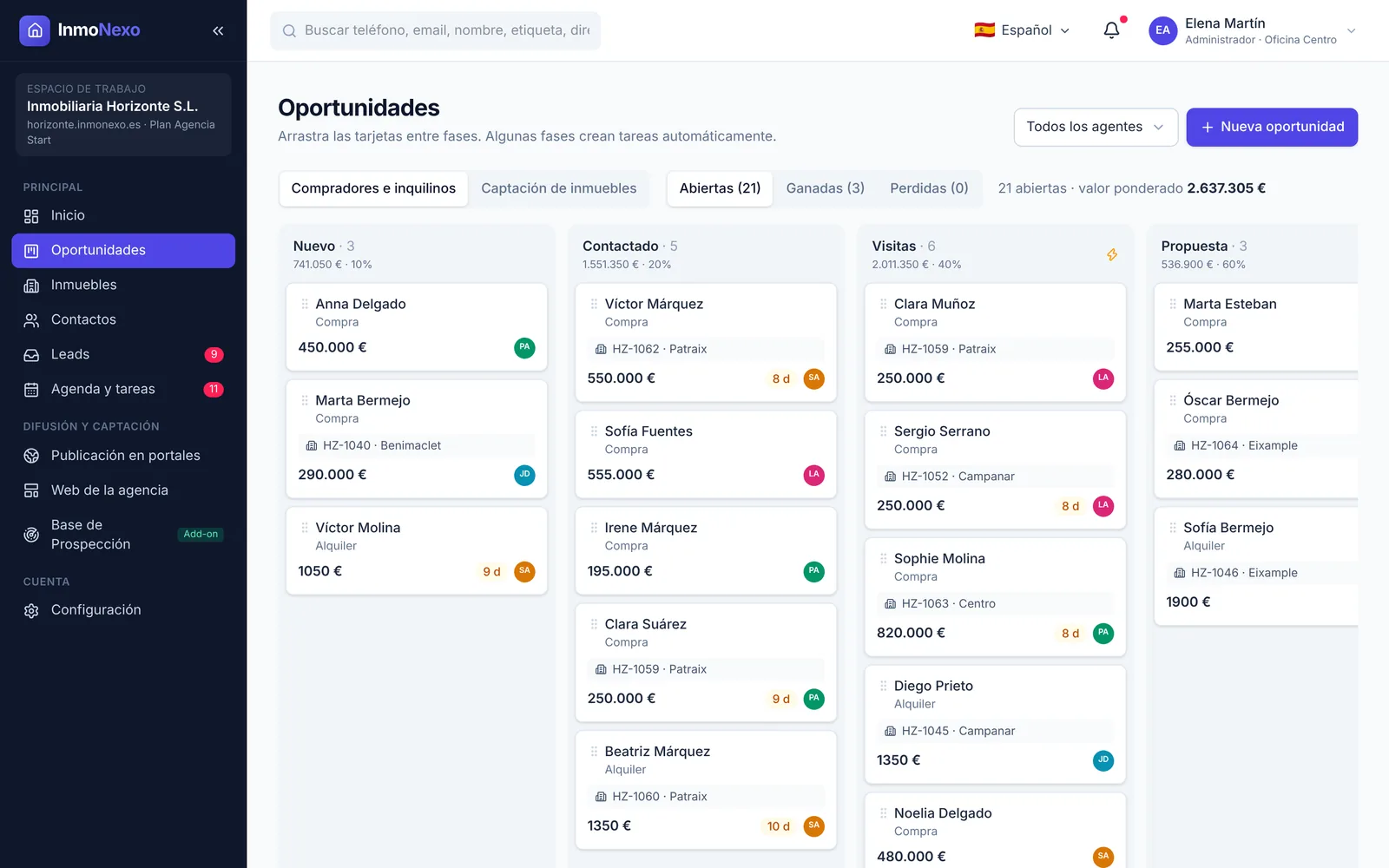The image size is (1389, 868).
Task: Open Agenda y tareas
Action: point(123,389)
